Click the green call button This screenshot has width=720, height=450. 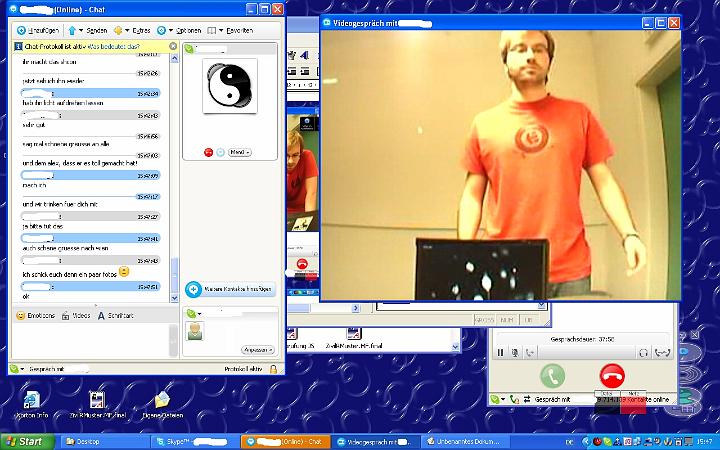(552, 376)
